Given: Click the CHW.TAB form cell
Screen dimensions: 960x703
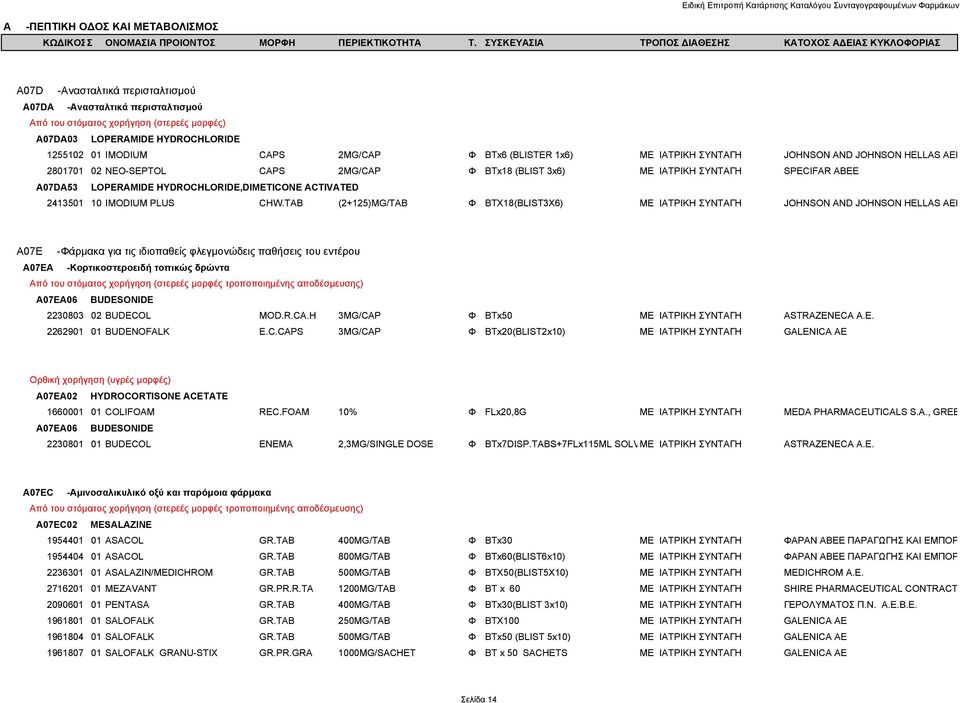Looking at the screenshot, I should [281, 203].
